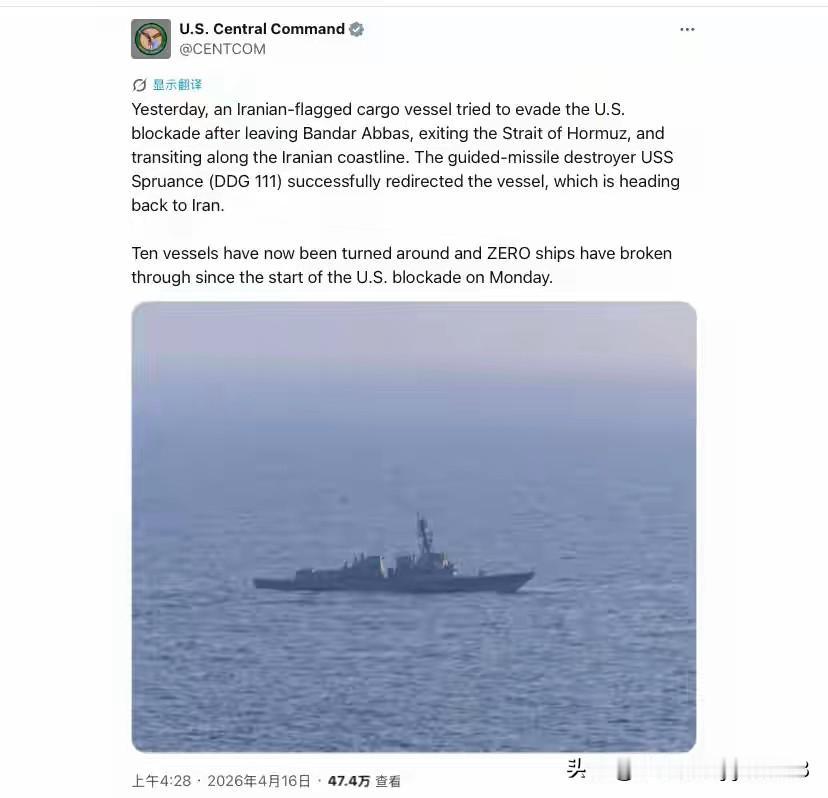Click the translate icon beside 显示翻译

point(139,85)
